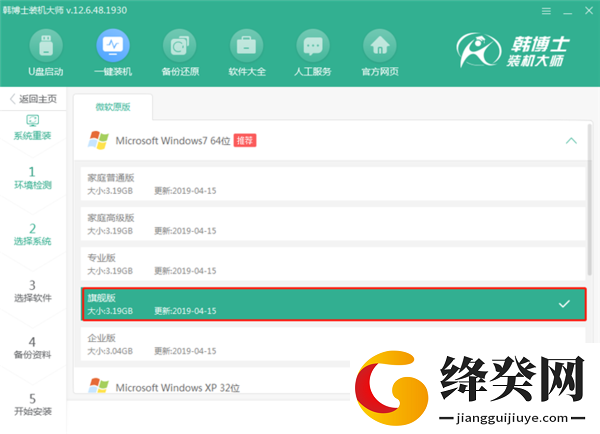Open the 备份还原 icon
The image size is (600, 434).
coord(180,46)
